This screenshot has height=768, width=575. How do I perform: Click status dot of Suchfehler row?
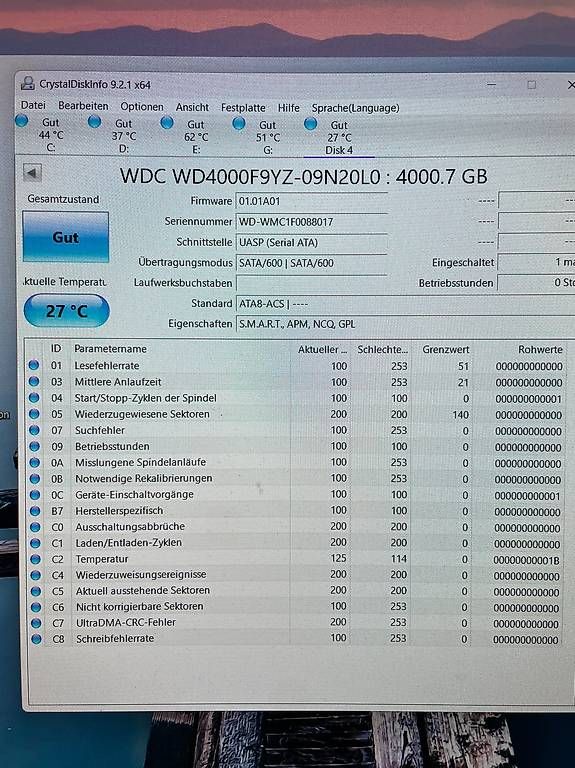(34, 430)
